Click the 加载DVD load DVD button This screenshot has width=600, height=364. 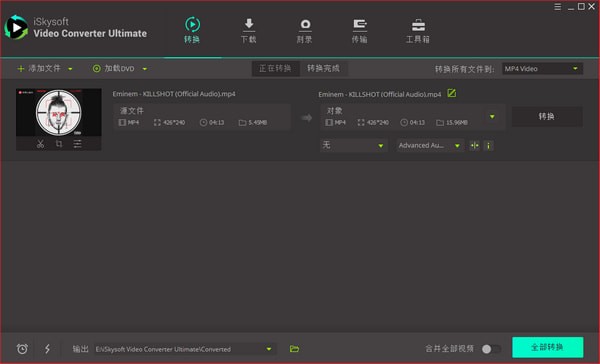pyautogui.click(x=114, y=69)
